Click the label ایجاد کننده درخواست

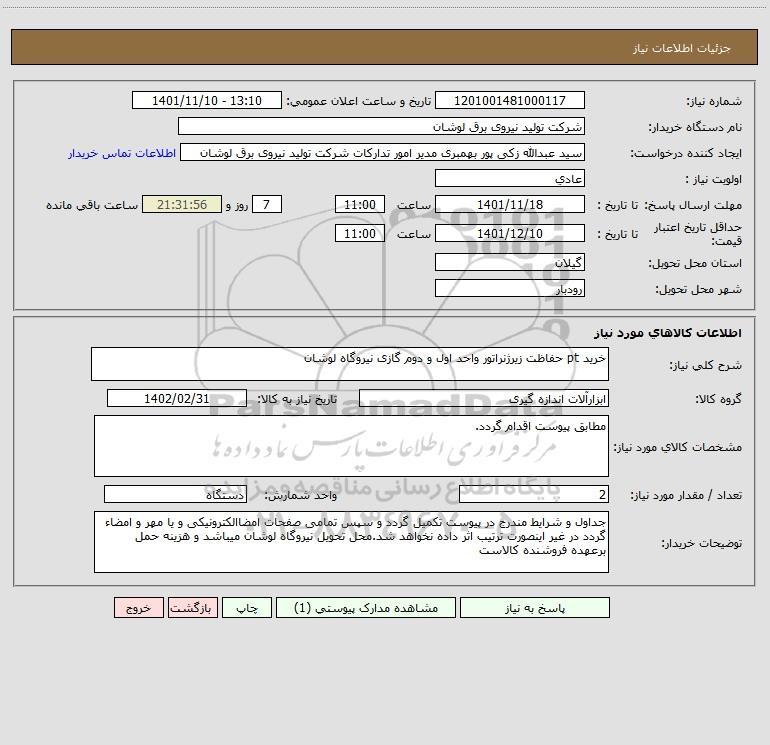[686, 154]
